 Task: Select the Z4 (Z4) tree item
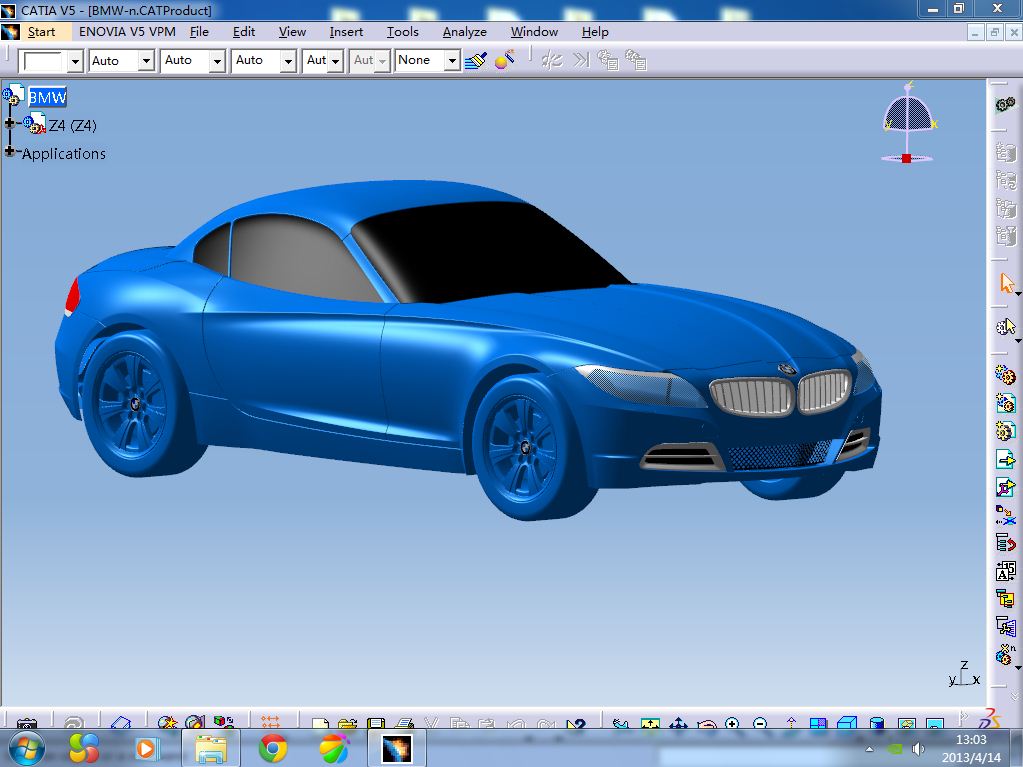pos(72,125)
